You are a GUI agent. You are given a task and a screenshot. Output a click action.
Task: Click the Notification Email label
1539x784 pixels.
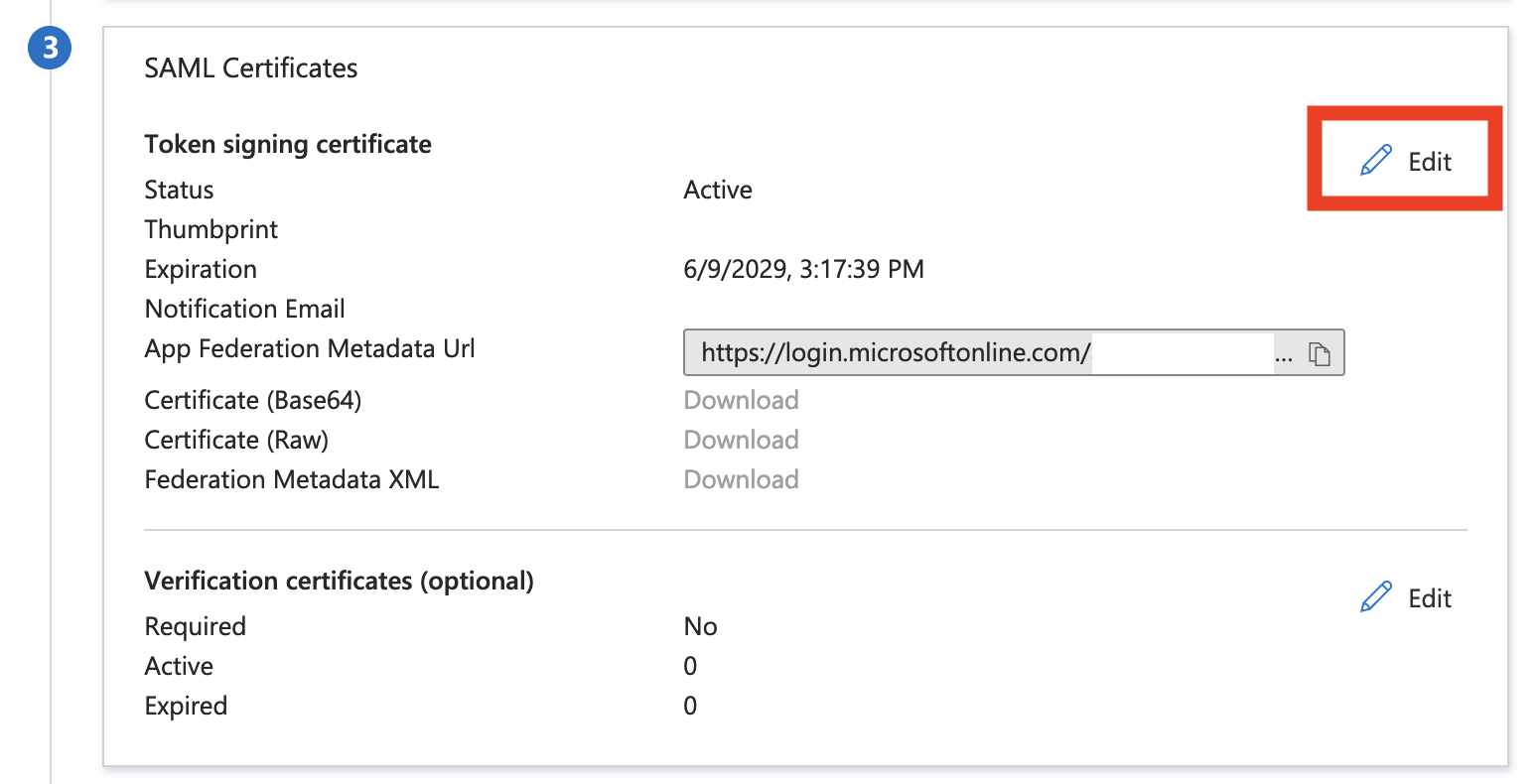(x=245, y=309)
